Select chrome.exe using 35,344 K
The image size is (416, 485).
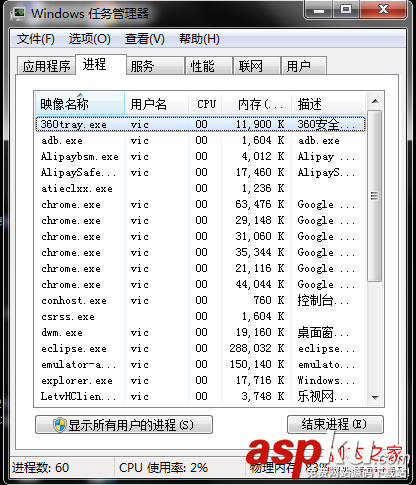pyautogui.click(x=200, y=252)
